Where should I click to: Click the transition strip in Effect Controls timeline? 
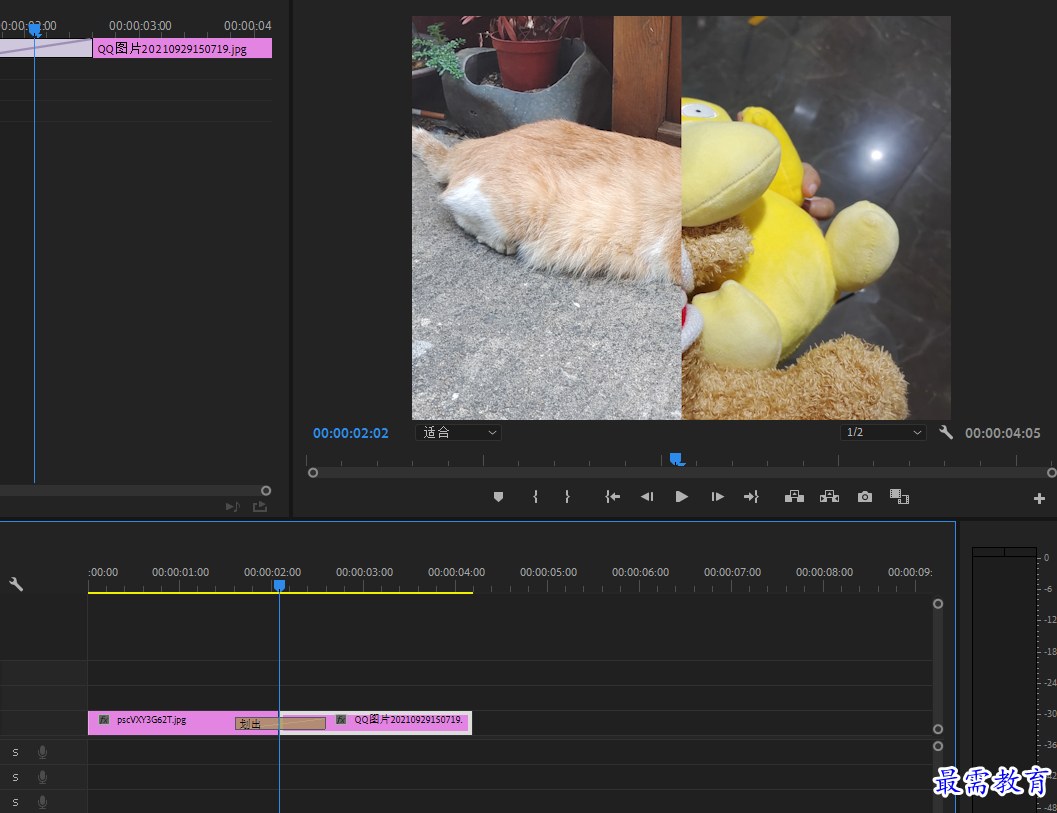click(x=46, y=48)
